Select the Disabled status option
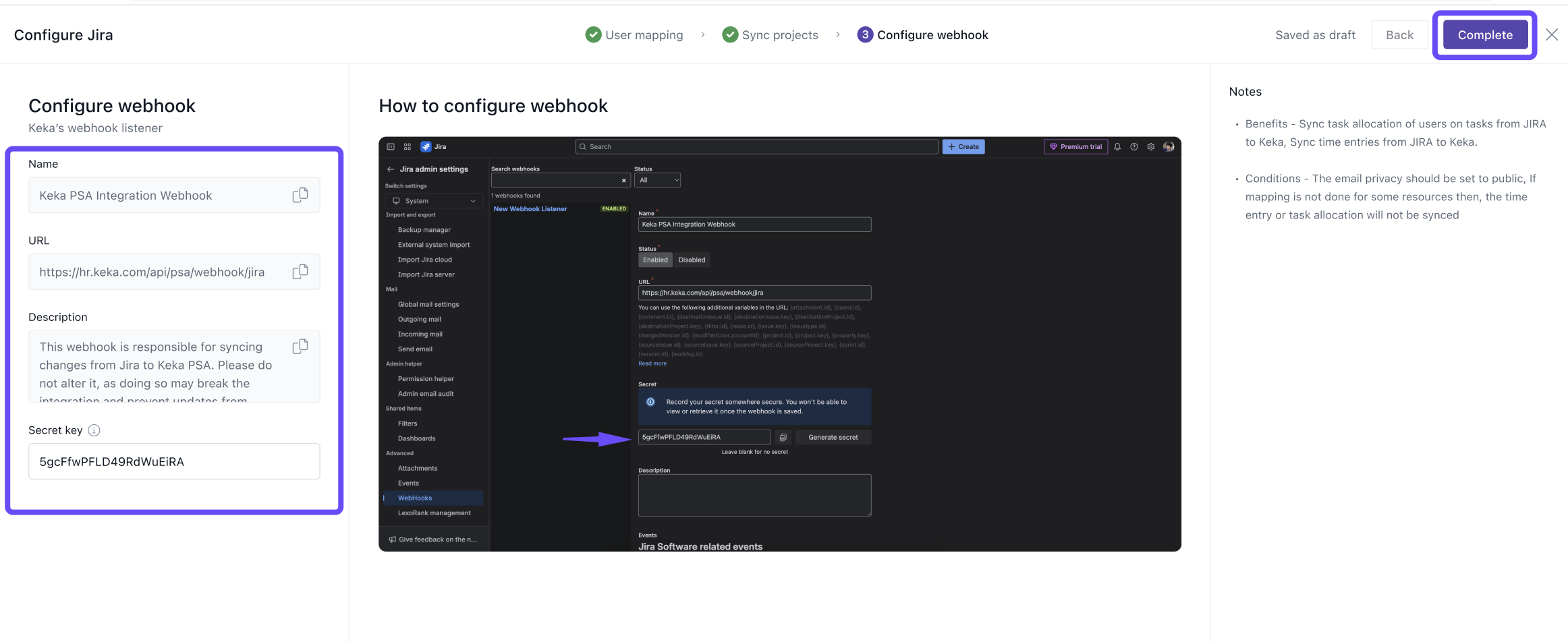This screenshot has height=642, width=1568. coord(692,260)
